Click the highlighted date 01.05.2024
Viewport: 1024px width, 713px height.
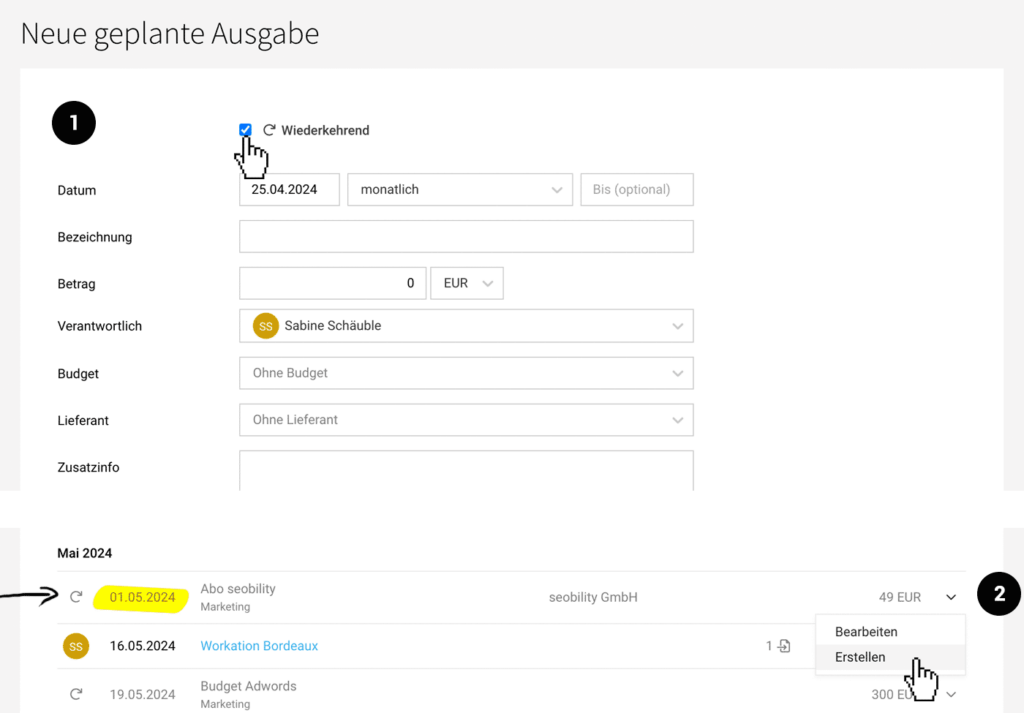pos(142,597)
